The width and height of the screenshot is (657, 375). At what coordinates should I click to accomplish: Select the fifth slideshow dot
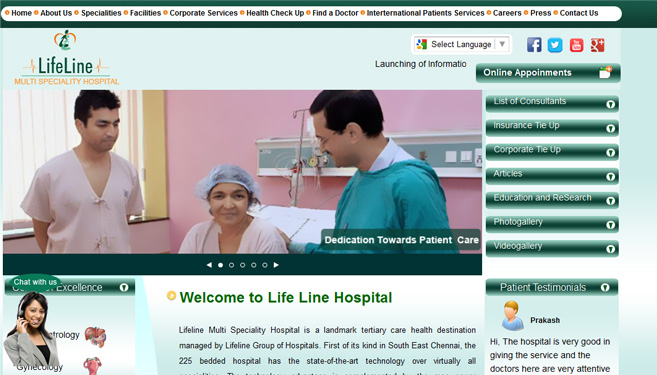(265, 265)
